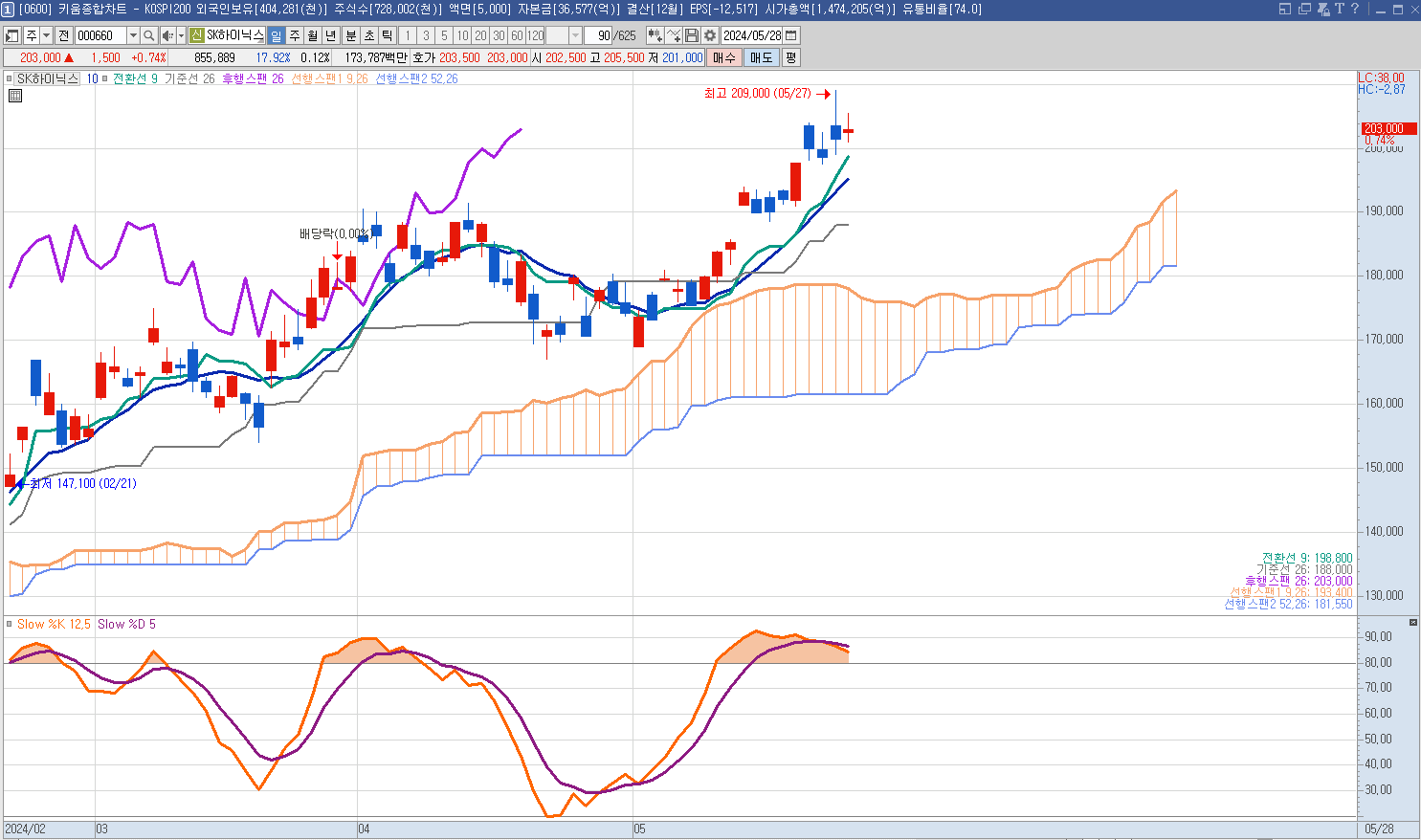Click the 1 screen number badge
The height and width of the screenshot is (840, 1421).
pyautogui.click(x=8, y=9)
